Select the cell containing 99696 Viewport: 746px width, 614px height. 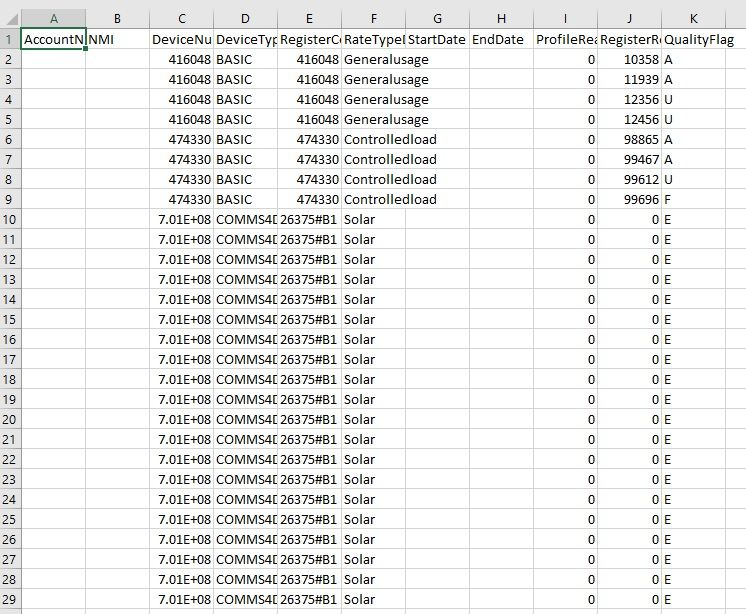tap(629, 199)
